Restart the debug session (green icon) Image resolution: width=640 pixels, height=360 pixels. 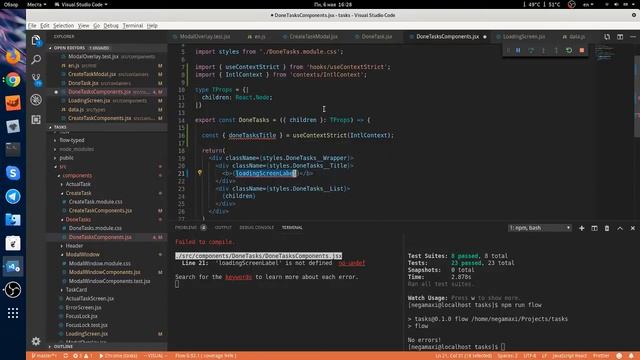[x=569, y=50]
